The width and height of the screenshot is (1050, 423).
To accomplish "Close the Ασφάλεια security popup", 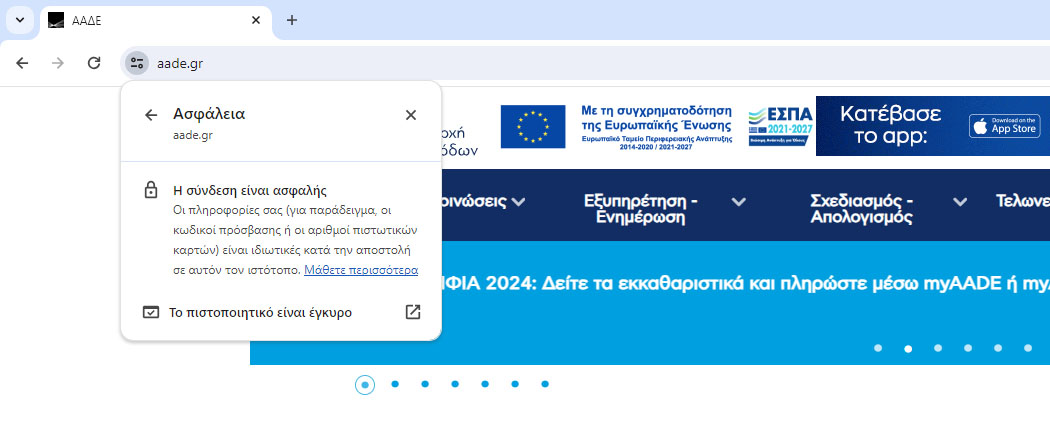I will pyautogui.click(x=410, y=115).
